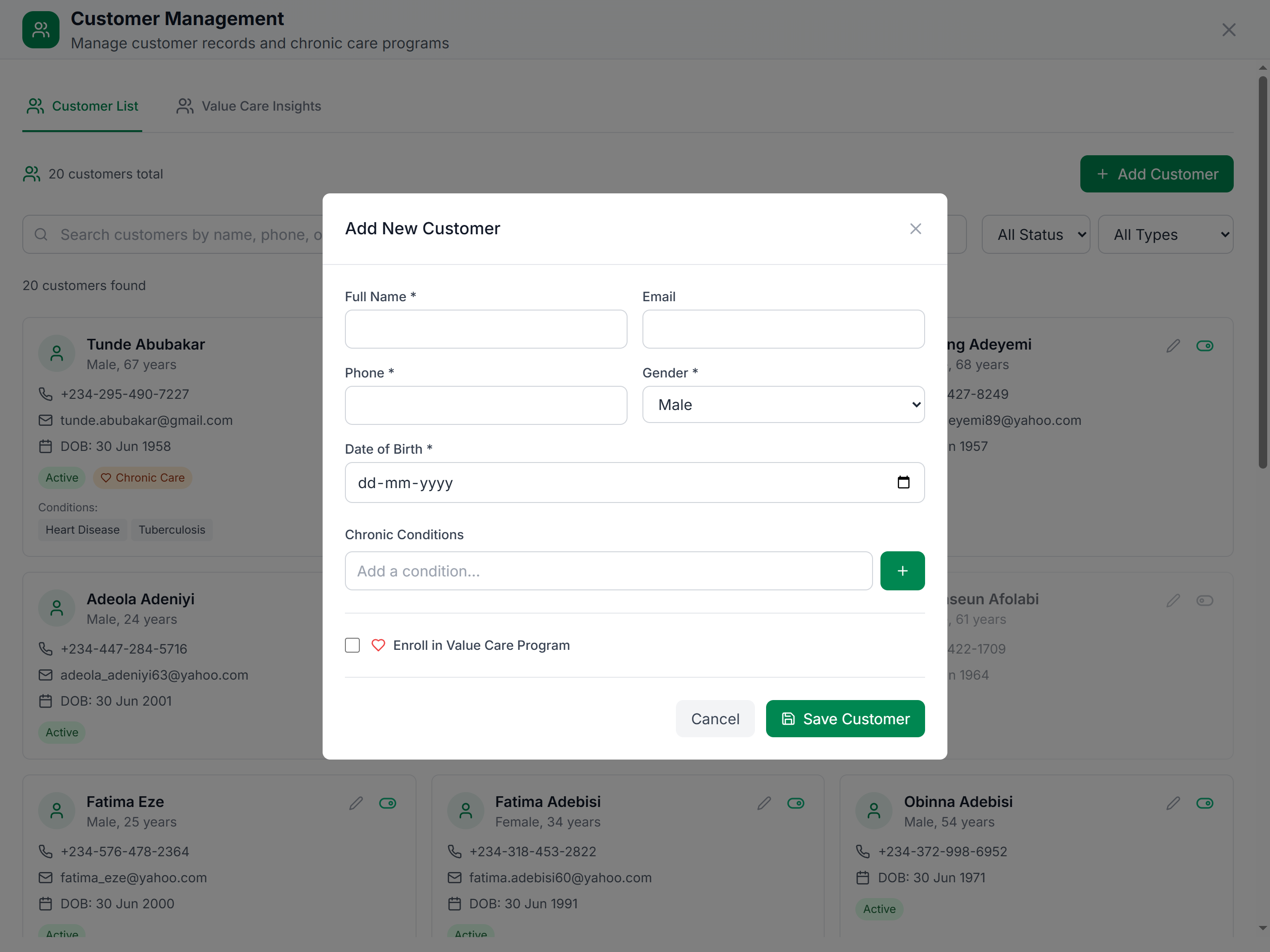The height and width of the screenshot is (952, 1270).
Task: Open the date picker calendar icon
Action: (x=903, y=483)
